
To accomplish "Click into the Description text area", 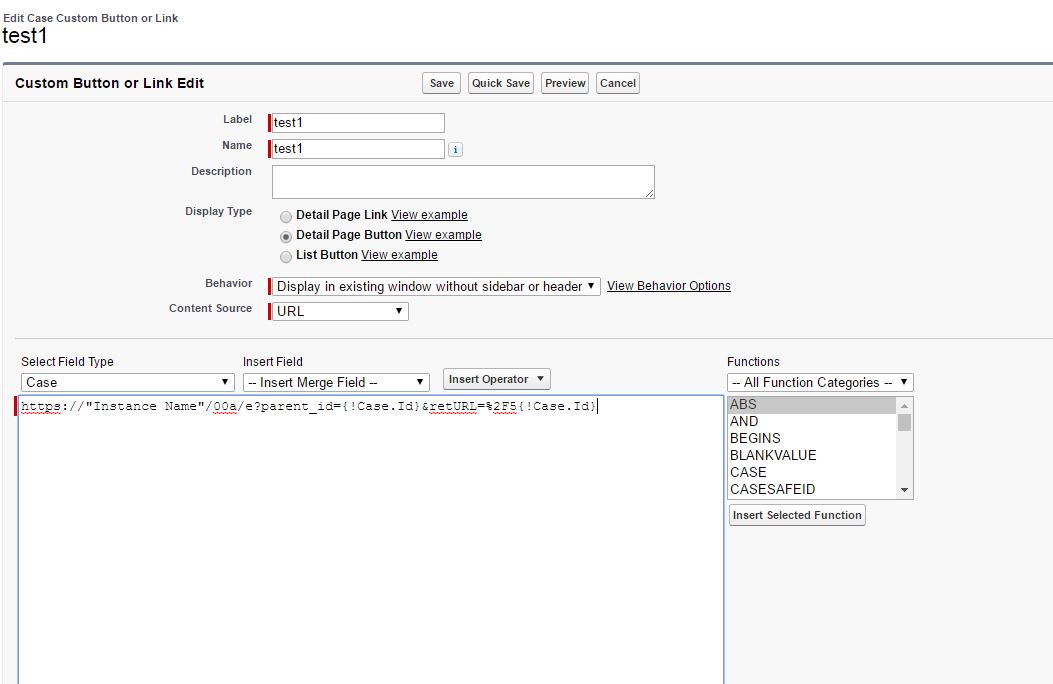I will click(463, 182).
